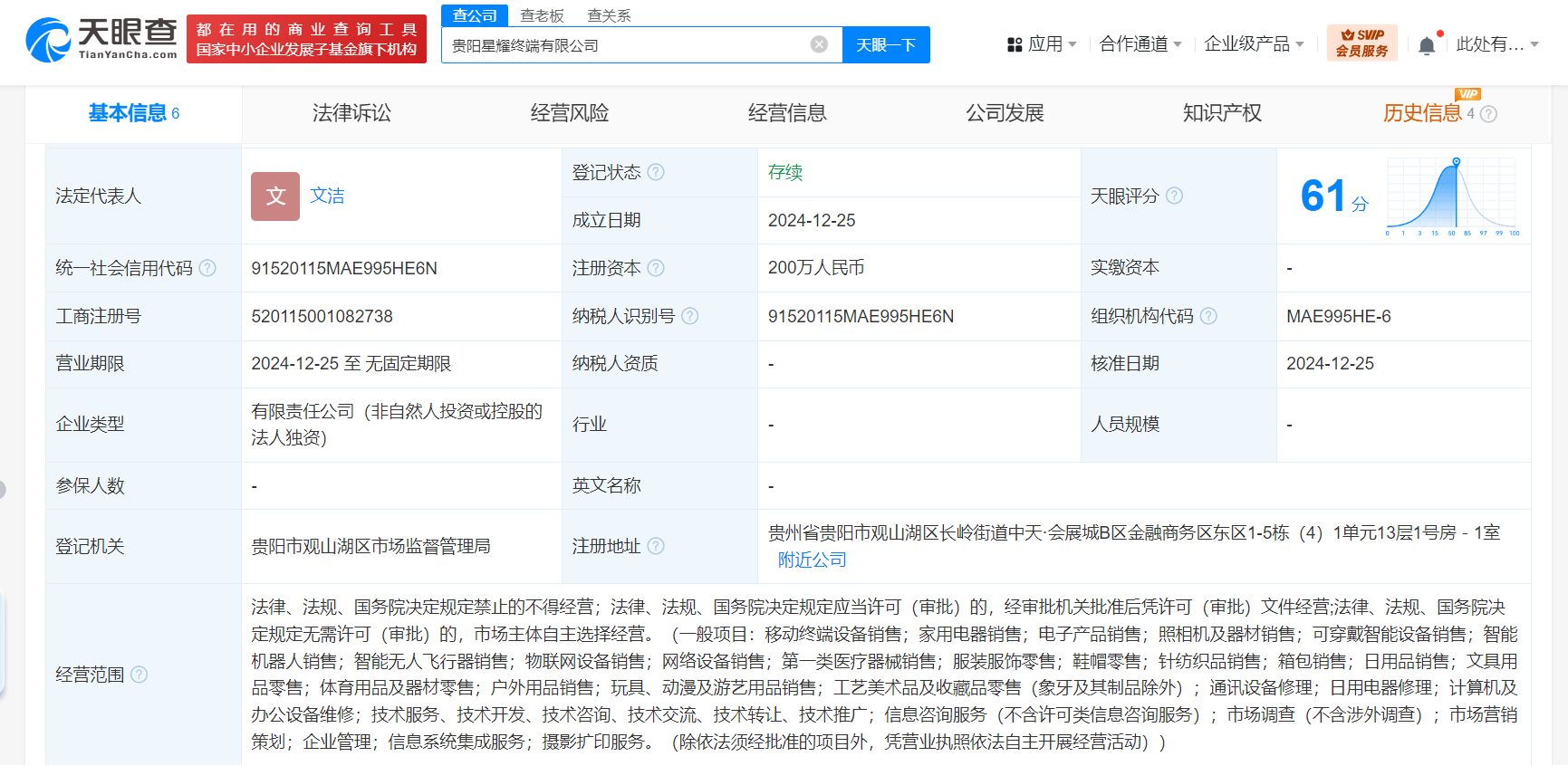The width and height of the screenshot is (1568, 766).
Task: Switch to the 法律诉讼 tab
Action: tap(351, 113)
